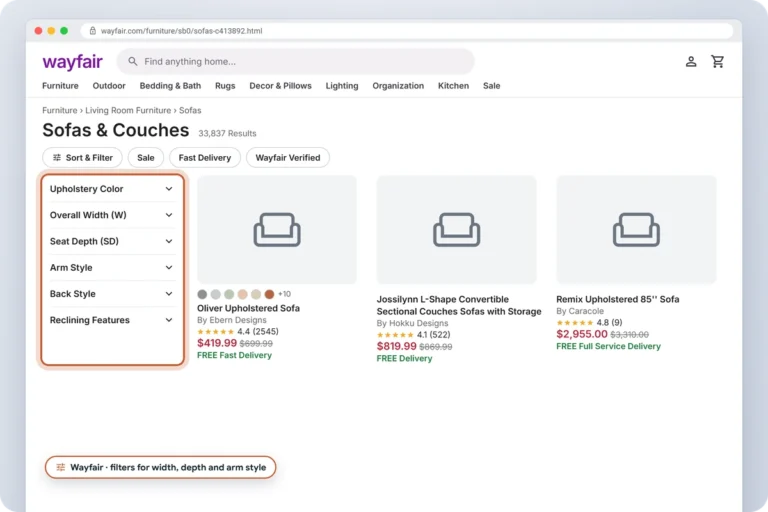Open the Remix Upholstered 85'' Sofa title
The height and width of the screenshot is (512, 768).
pos(618,299)
